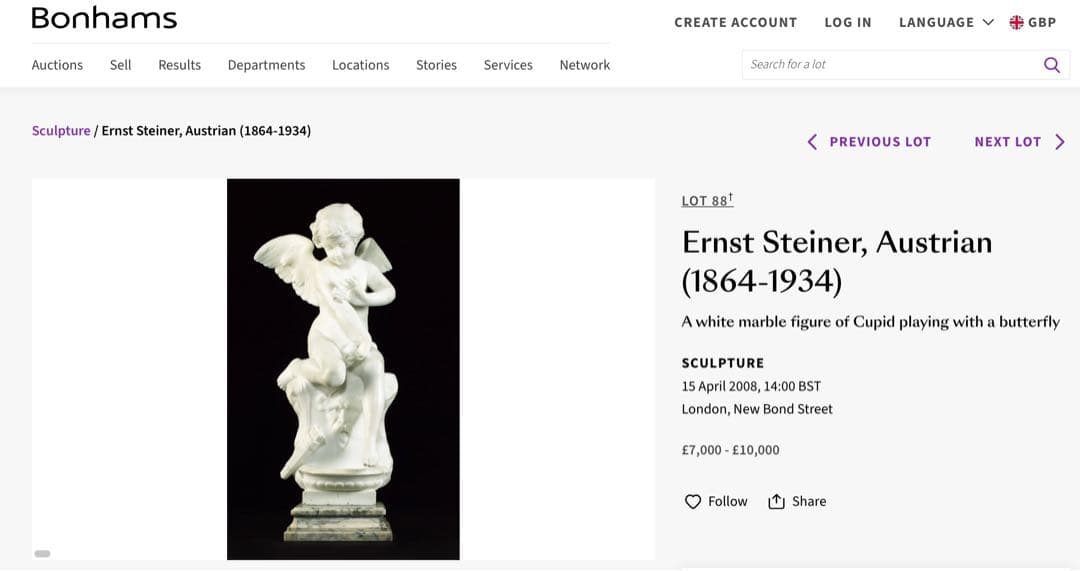Click the heart Follow icon
1080x571 pixels.
[x=693, y=502]
